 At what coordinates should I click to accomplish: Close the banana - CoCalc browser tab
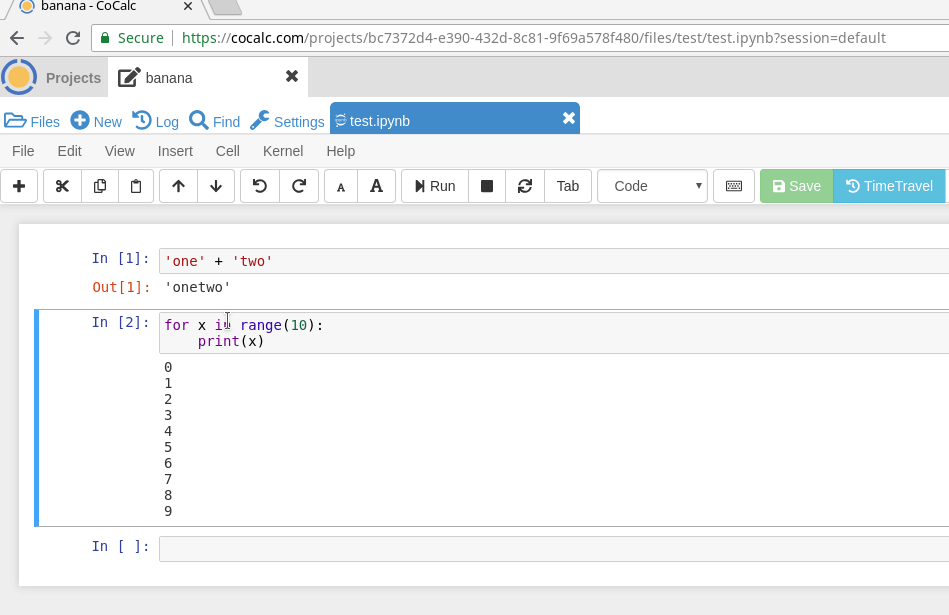(188, 6)
